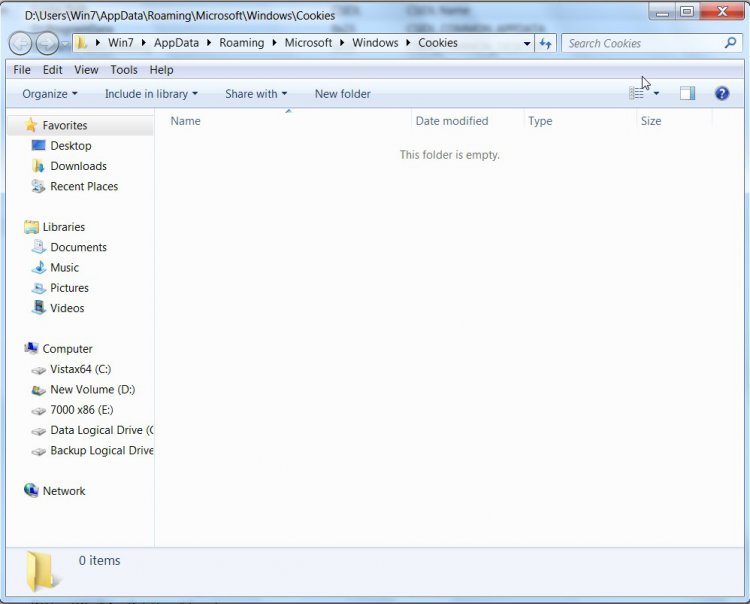750x604 pixels.
Task: Open the File menu
Action: click(22, 70)
